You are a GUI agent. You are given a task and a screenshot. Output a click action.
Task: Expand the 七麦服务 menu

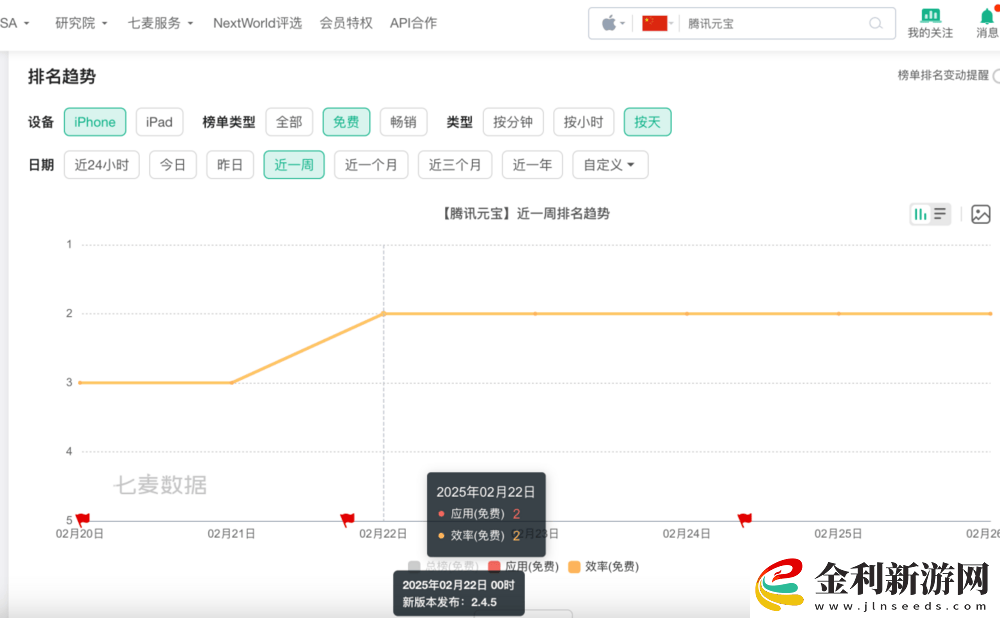pos(160,23)
